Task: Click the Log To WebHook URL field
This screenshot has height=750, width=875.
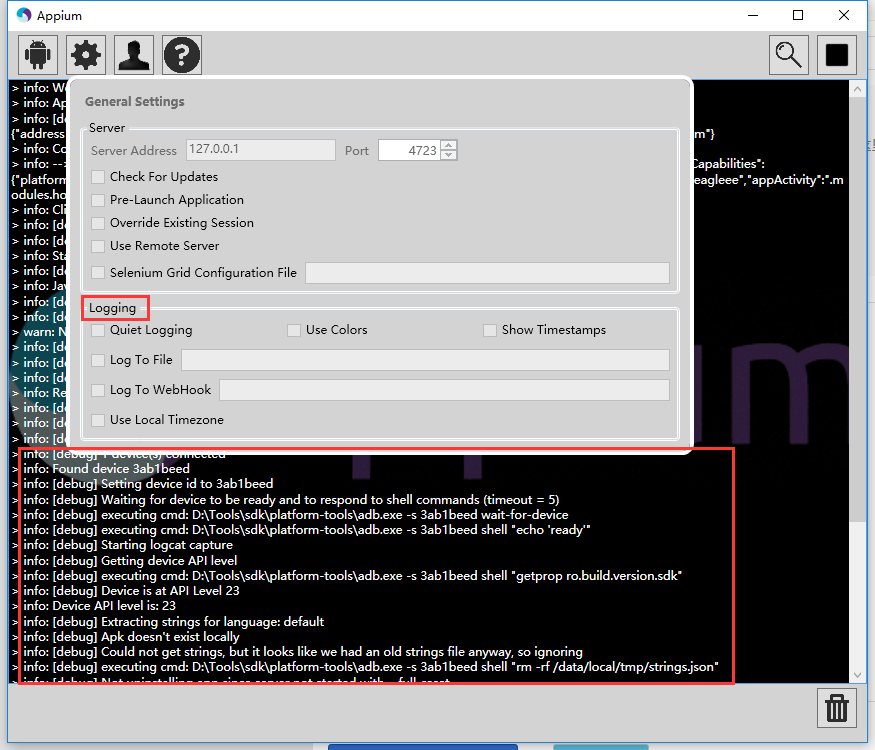Action: coord(444,390)
